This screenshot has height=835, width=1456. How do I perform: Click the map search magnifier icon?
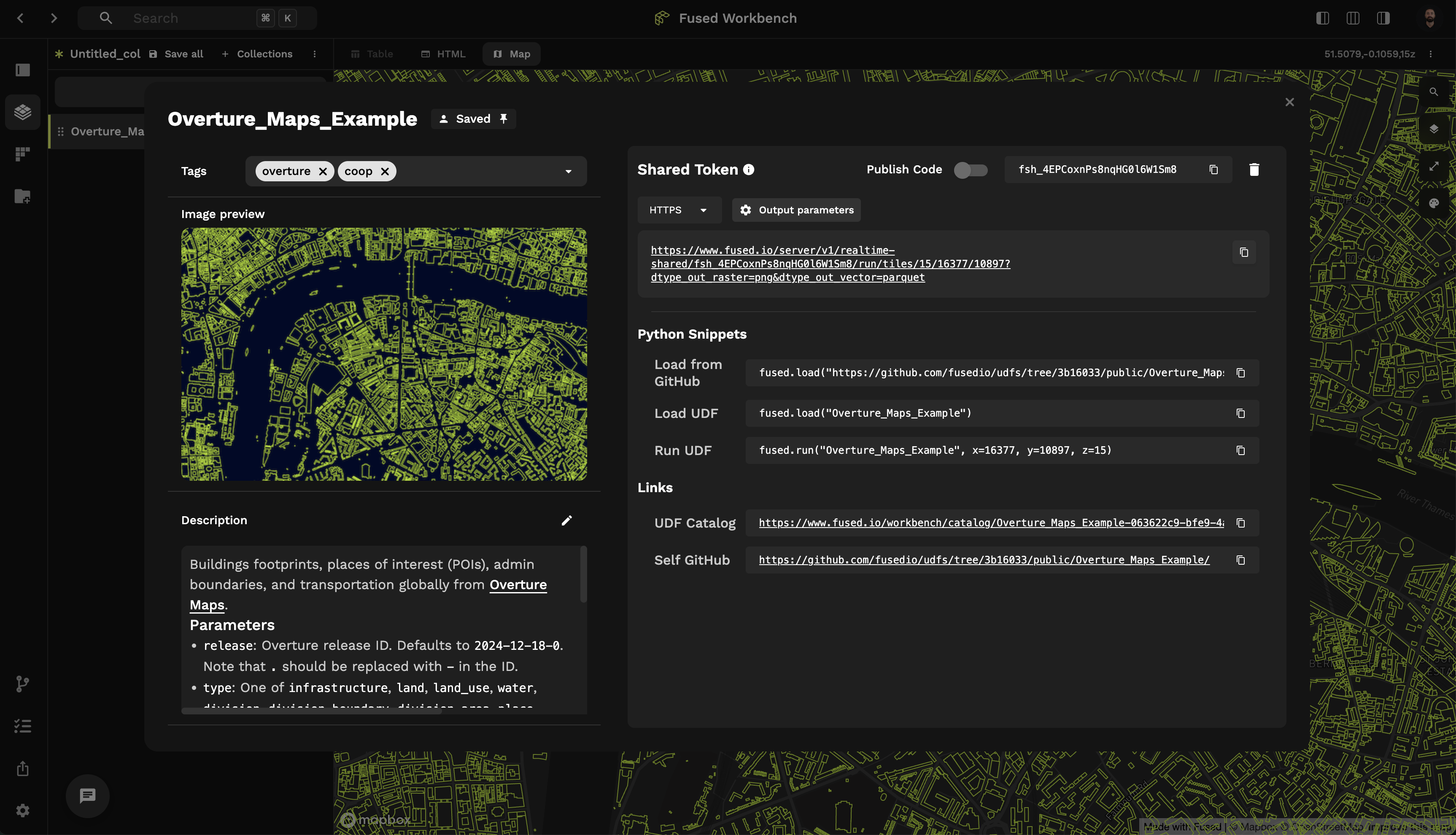pos(1434,92)
